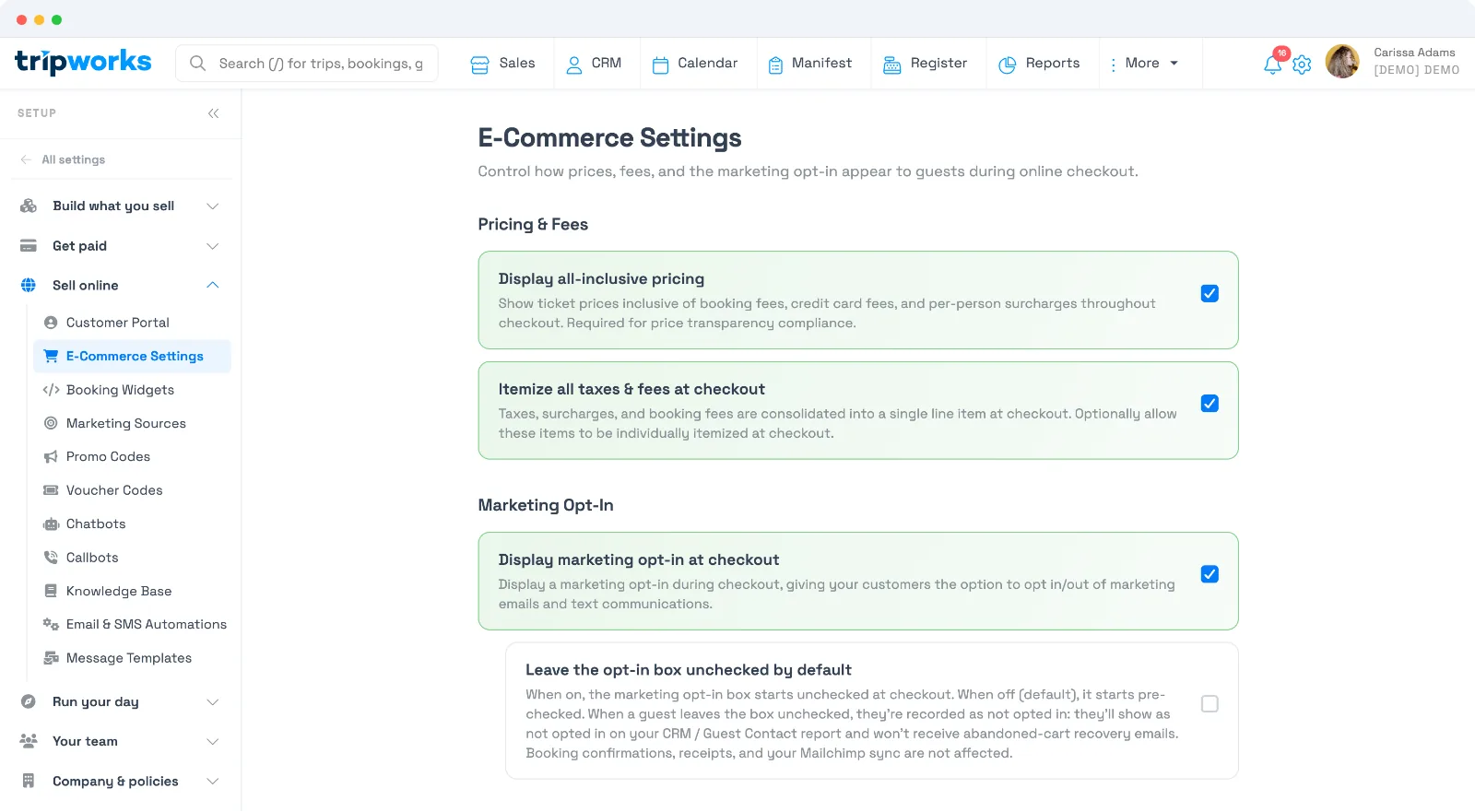
Task: Click the Sales storefront icon
Action: click(x=479, y=65)
